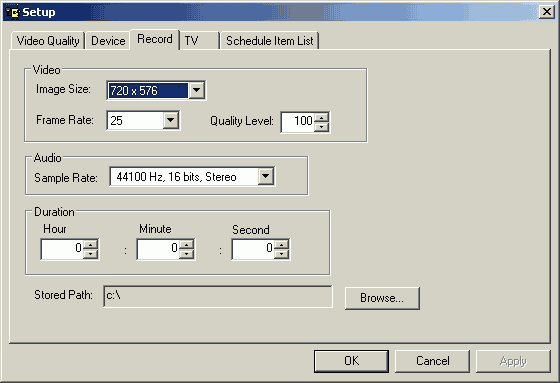Open the Sample Rate dropdown arrow

click(x=266, y=176)
